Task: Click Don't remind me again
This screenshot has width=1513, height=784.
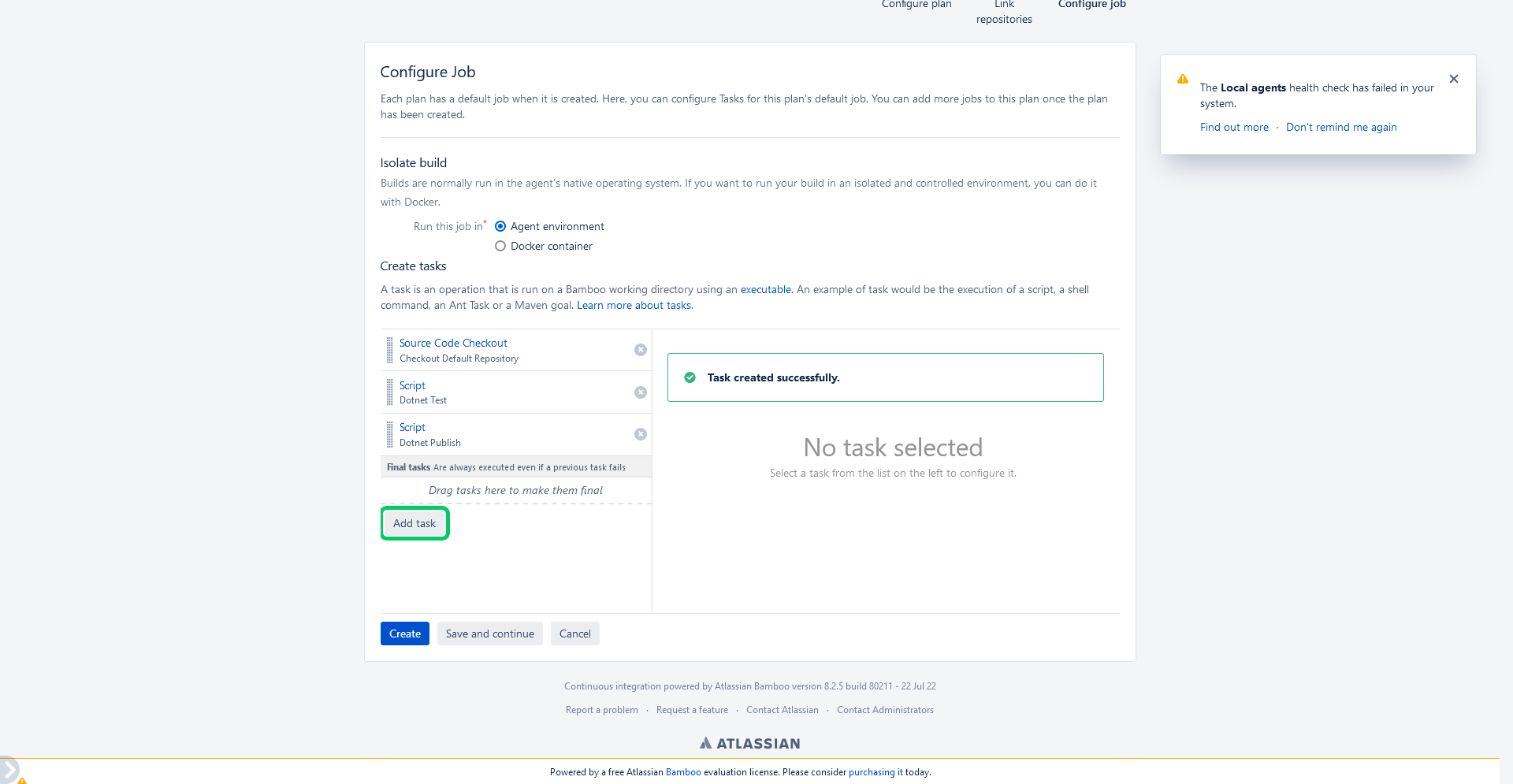Action: (1341, 127)
